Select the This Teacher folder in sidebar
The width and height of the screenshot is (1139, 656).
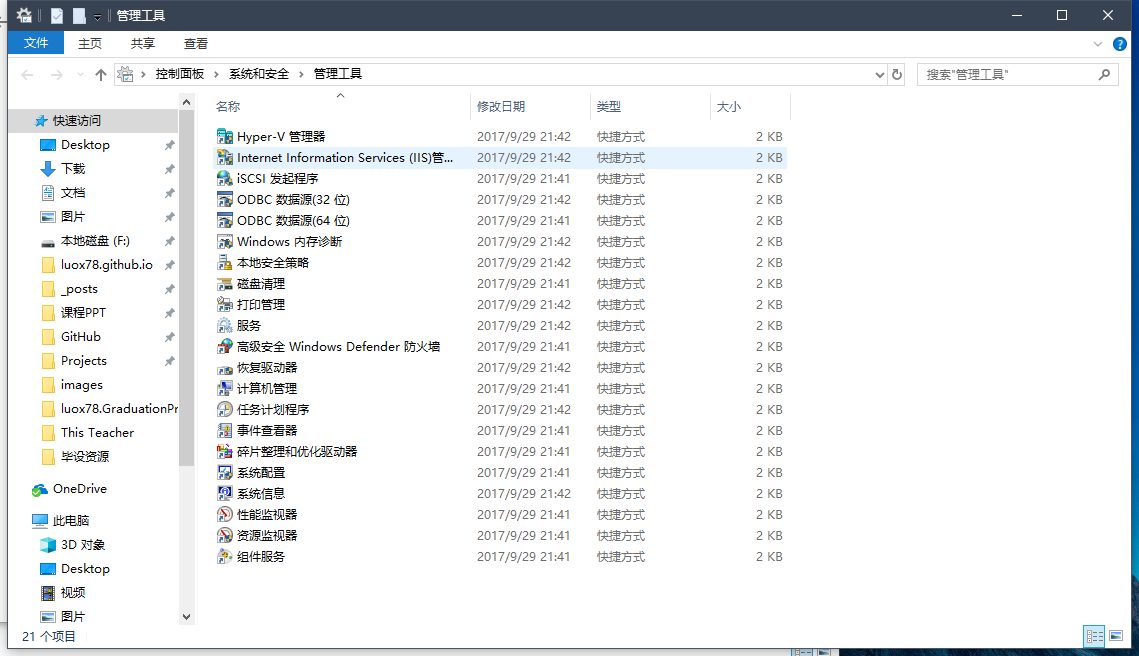click(x=97, y=433)
